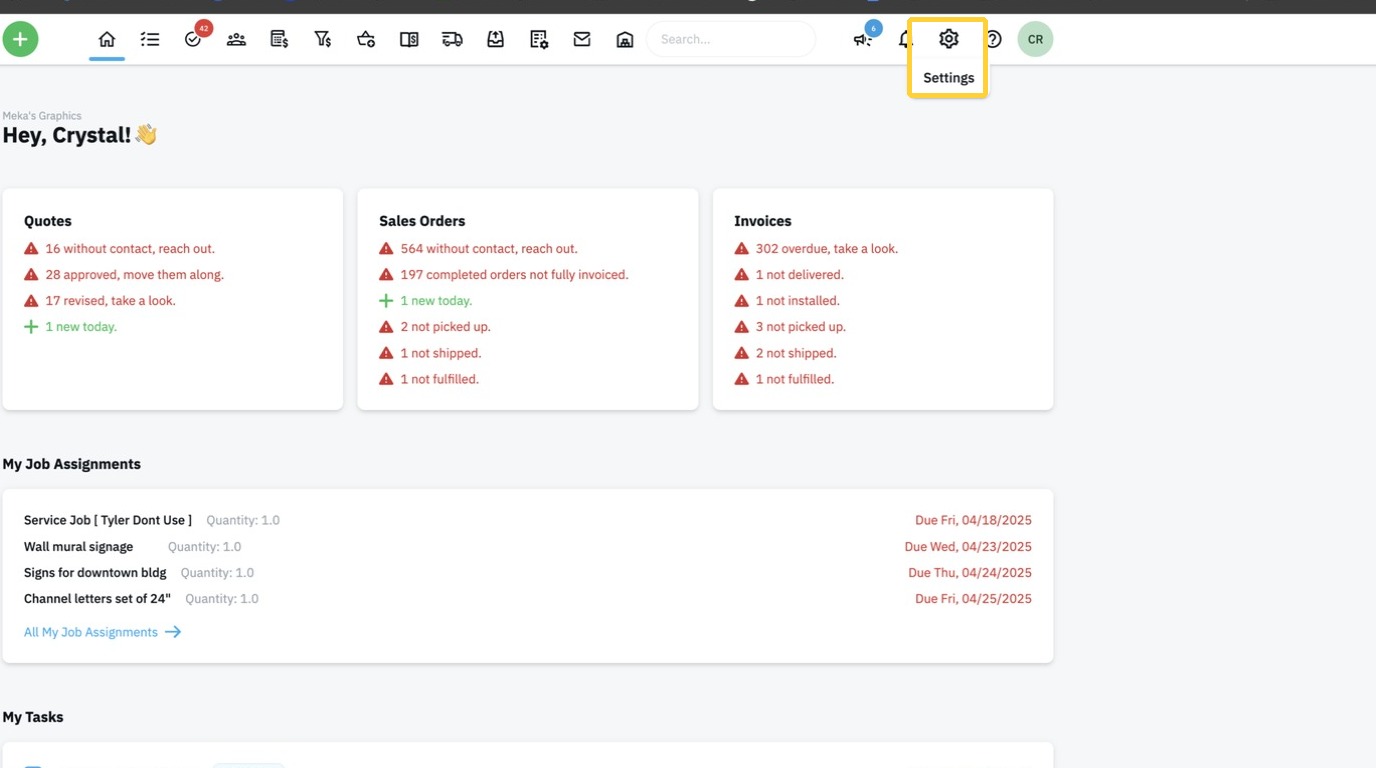Open '16 without contact, reach out.' quotes
The image size is (1376, 768).
click(x=130, y=249)
